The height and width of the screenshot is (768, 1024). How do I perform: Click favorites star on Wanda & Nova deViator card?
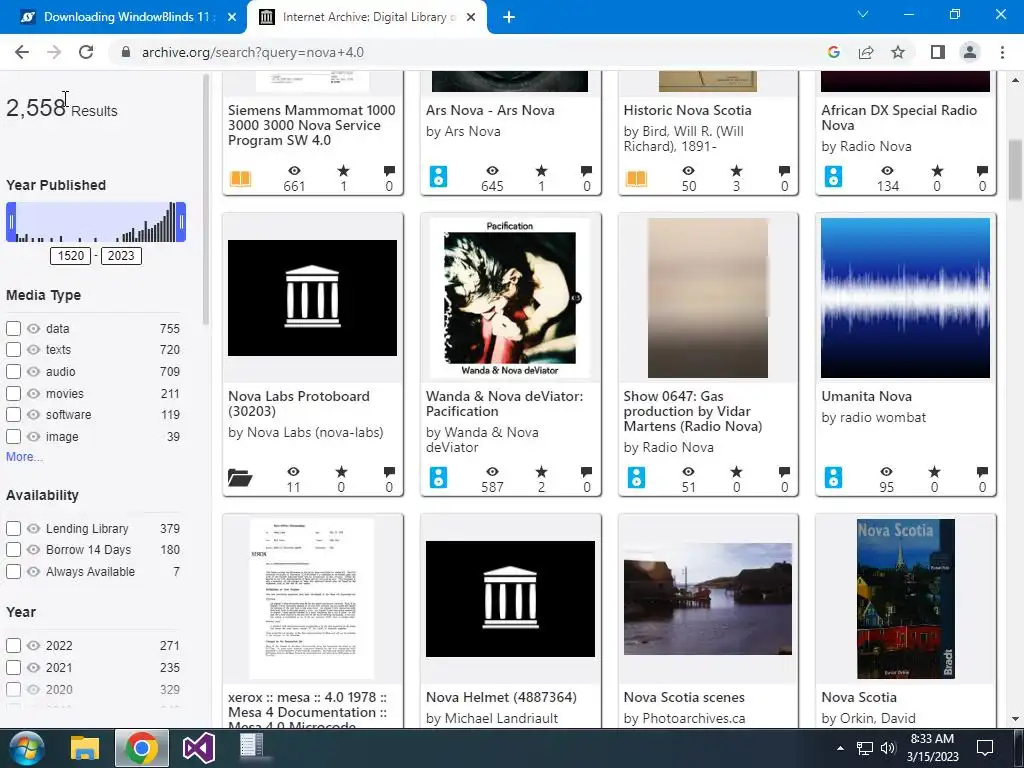click(x=541, y=472)
